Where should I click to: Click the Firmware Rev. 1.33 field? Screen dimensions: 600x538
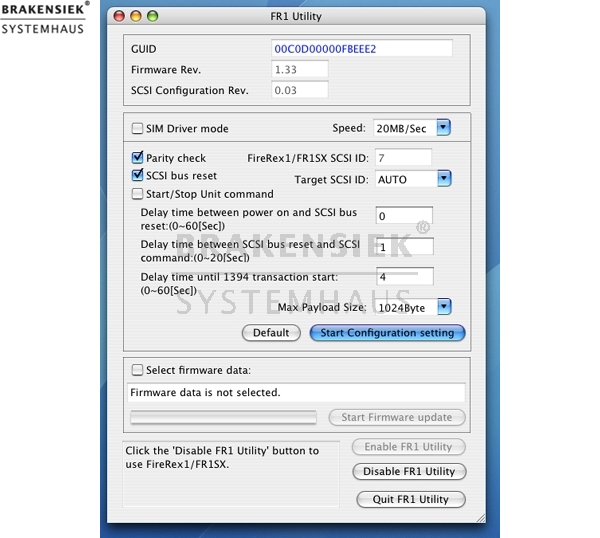pos(300,69)
